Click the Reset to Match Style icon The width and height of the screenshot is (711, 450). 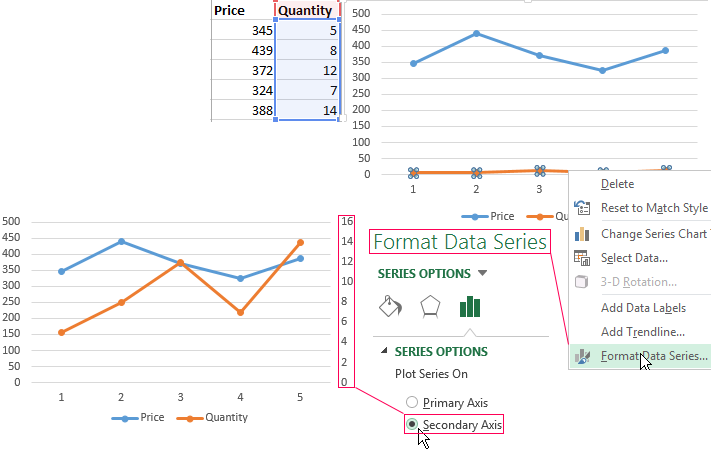point(582,208)
